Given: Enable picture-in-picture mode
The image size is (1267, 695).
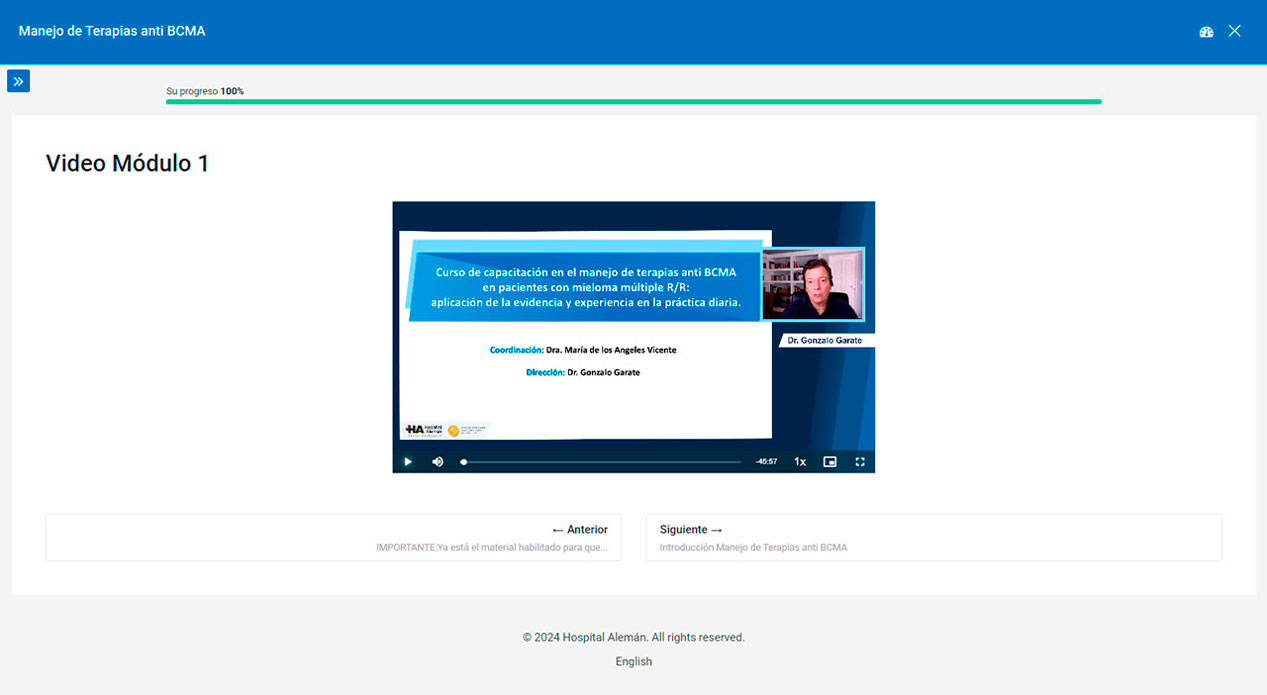Looking at the screenshot, I should point(829,462).
